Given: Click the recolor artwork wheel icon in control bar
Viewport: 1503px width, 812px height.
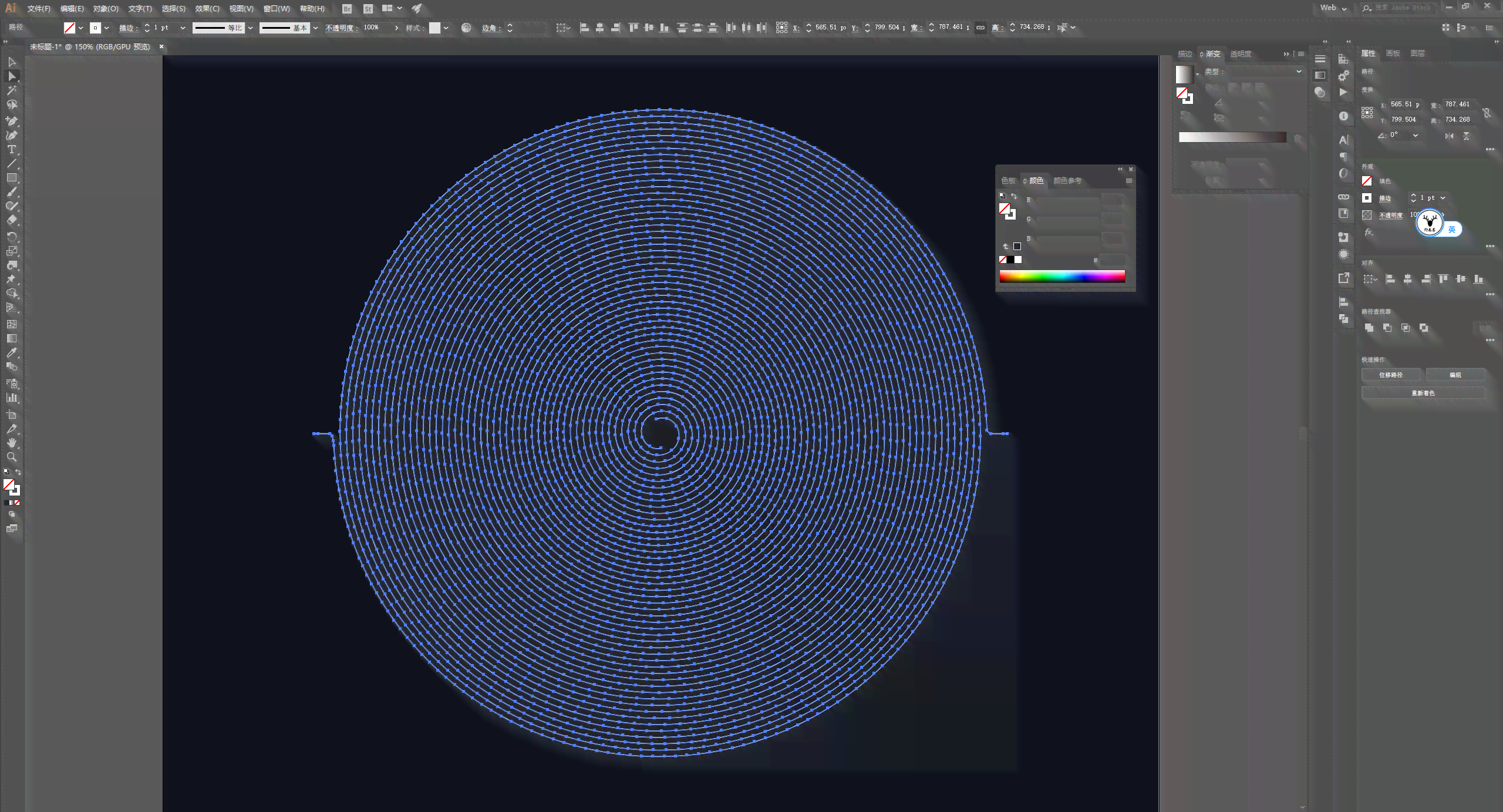Looking at the screenshot, I should point(466,28).
